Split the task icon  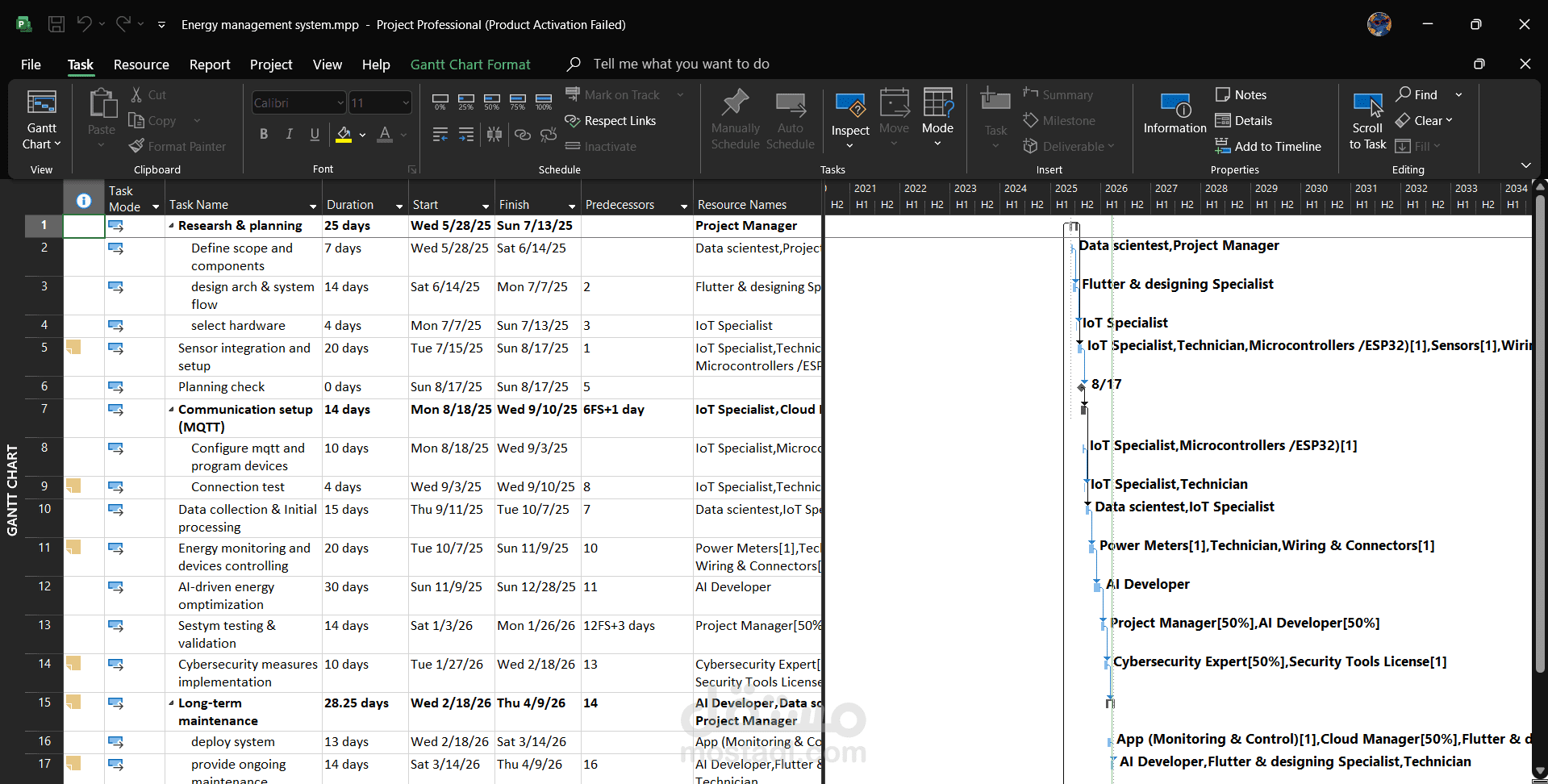[x=494, y=134]
